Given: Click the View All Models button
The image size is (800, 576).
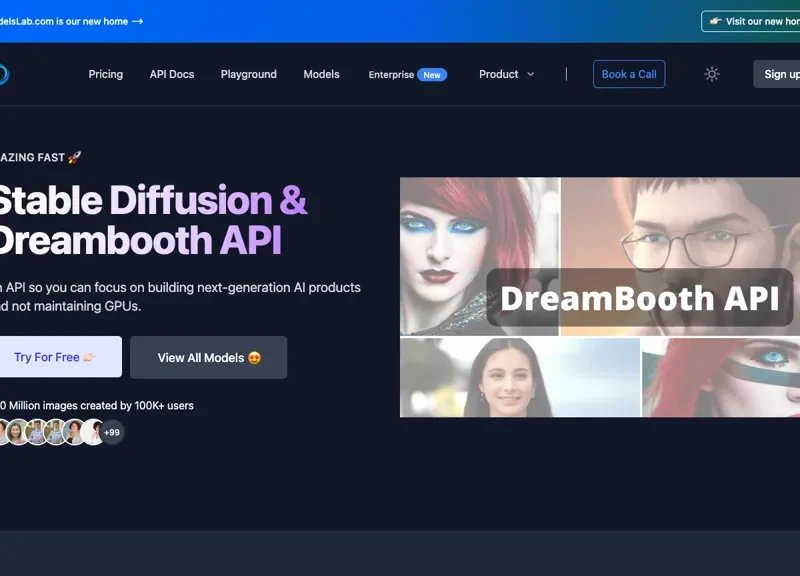Looking at the screenshot, I should [x=208, y=357].
